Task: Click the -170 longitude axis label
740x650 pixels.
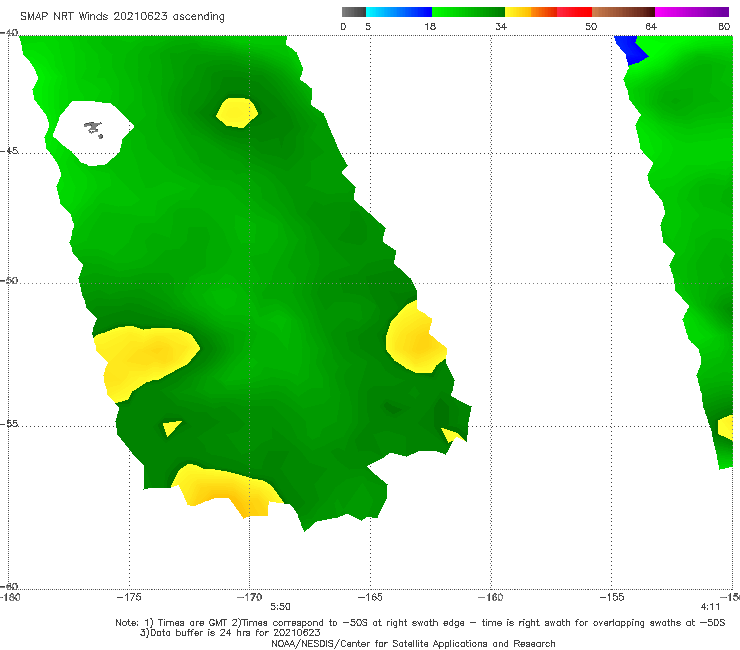Action: [249, 597]
